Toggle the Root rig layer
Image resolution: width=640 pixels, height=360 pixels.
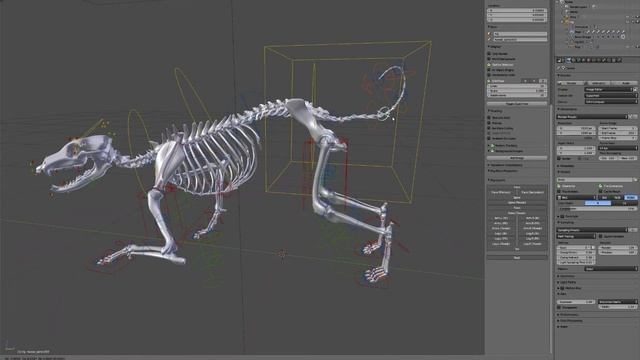click(517, 258)
